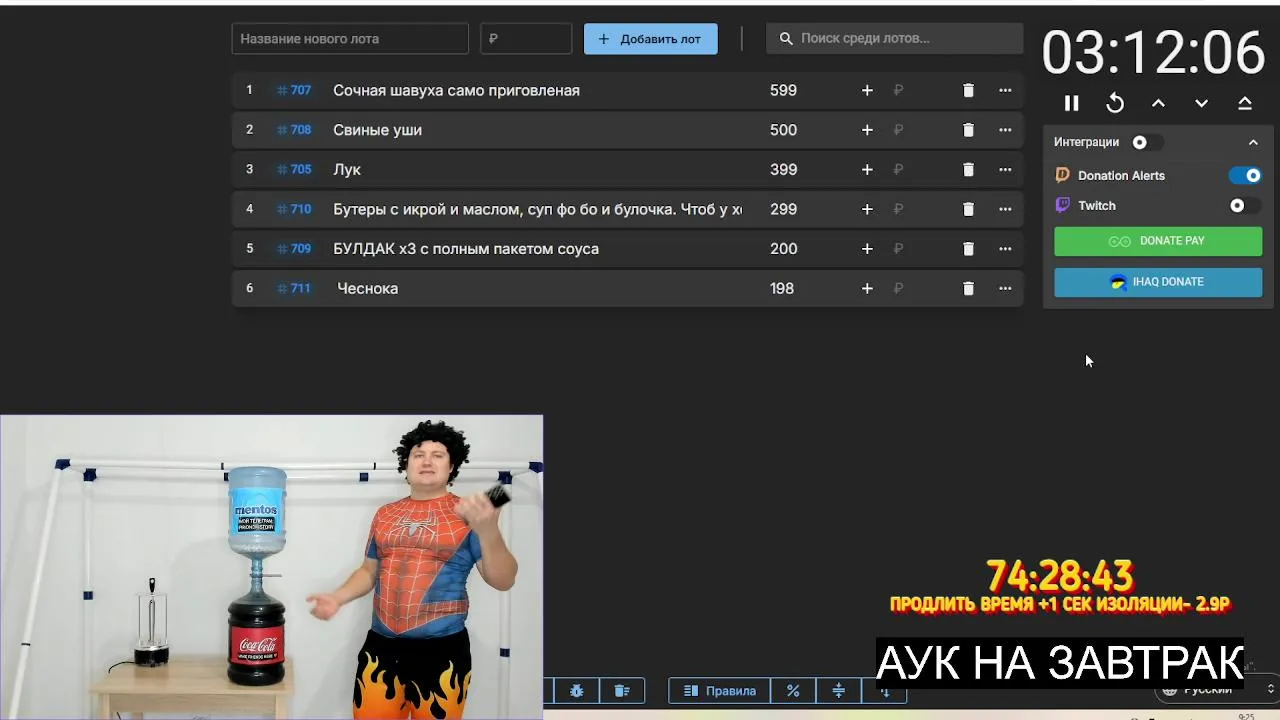Focus the Название нового лота field
Screen dimensions: 1280x720
pos(350,39)
